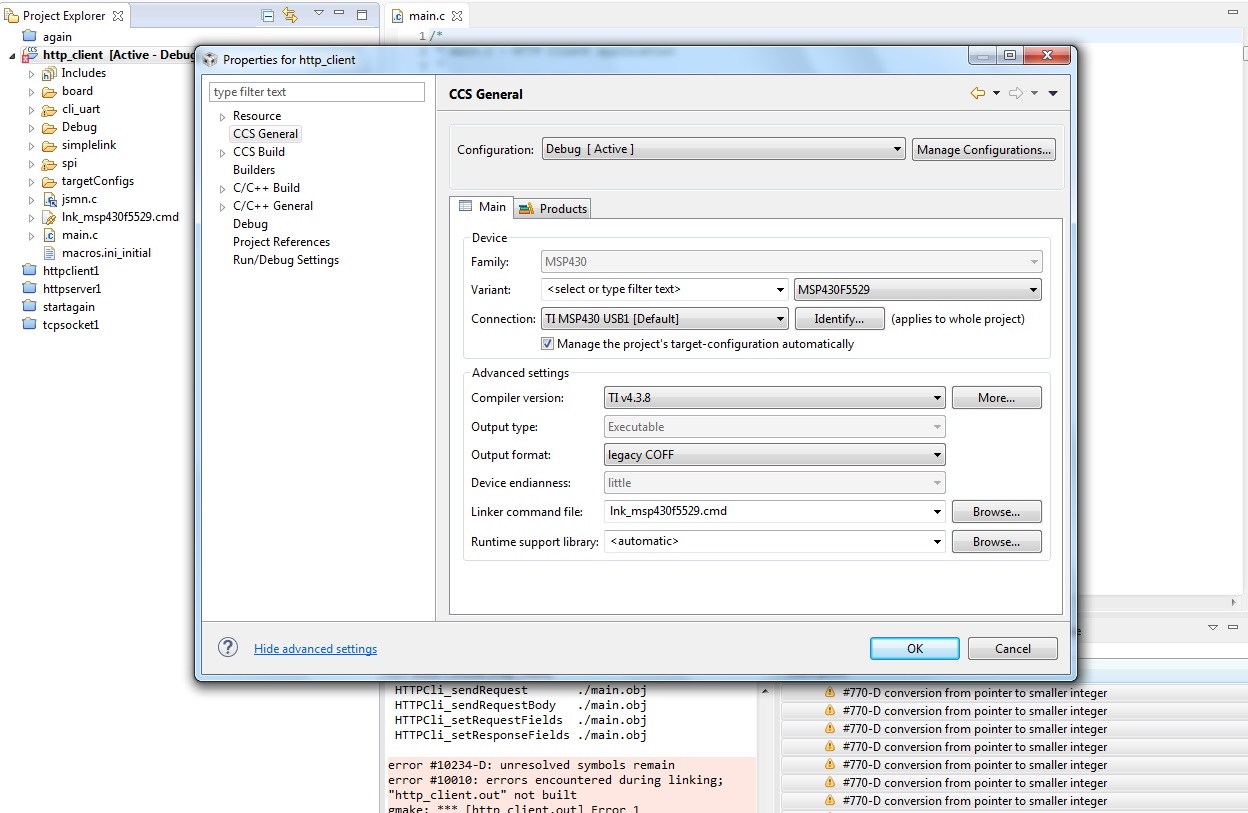Close the Project Explorer tab
The height and width of the screenshot is (813, 1248).
click(118, 16)
